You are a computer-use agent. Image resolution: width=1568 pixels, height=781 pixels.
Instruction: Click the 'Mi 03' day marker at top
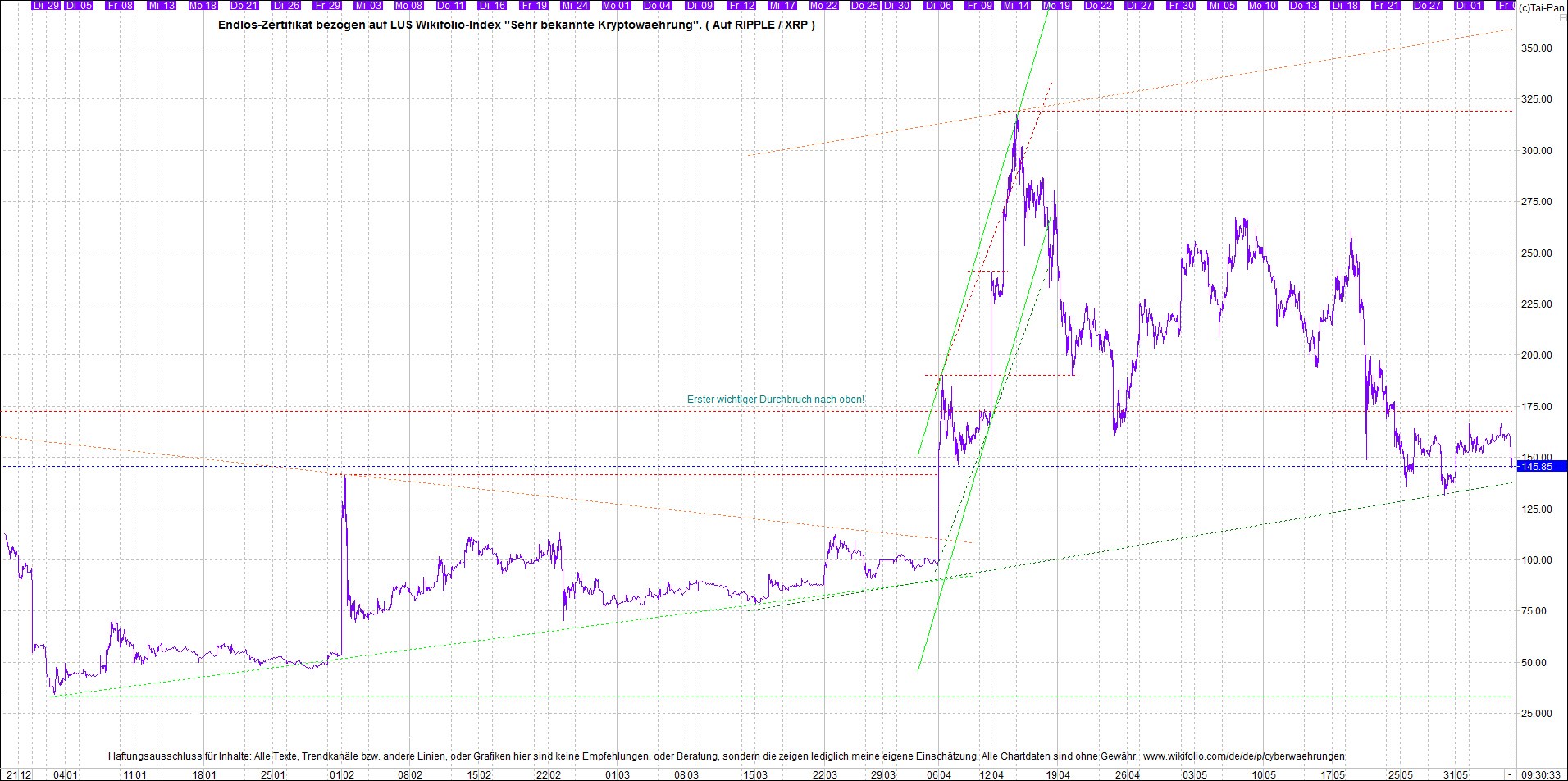(x=368, y=5)
